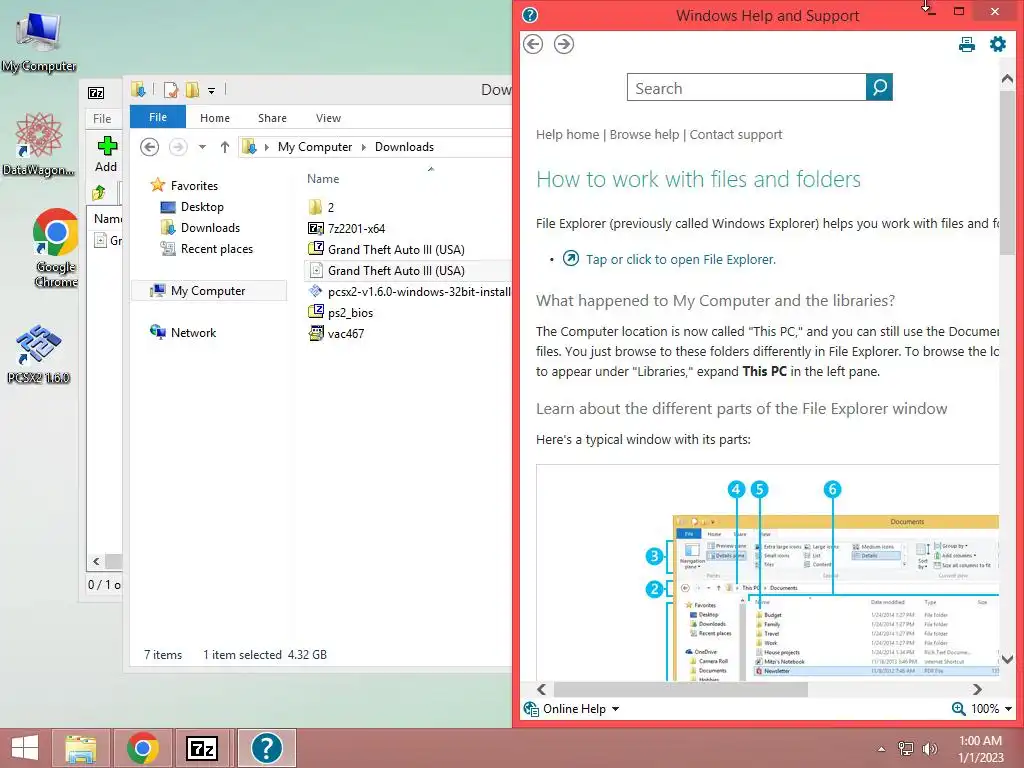Go forward in File Explorer
The image size is (1024, 768).
tap(178, 147)
